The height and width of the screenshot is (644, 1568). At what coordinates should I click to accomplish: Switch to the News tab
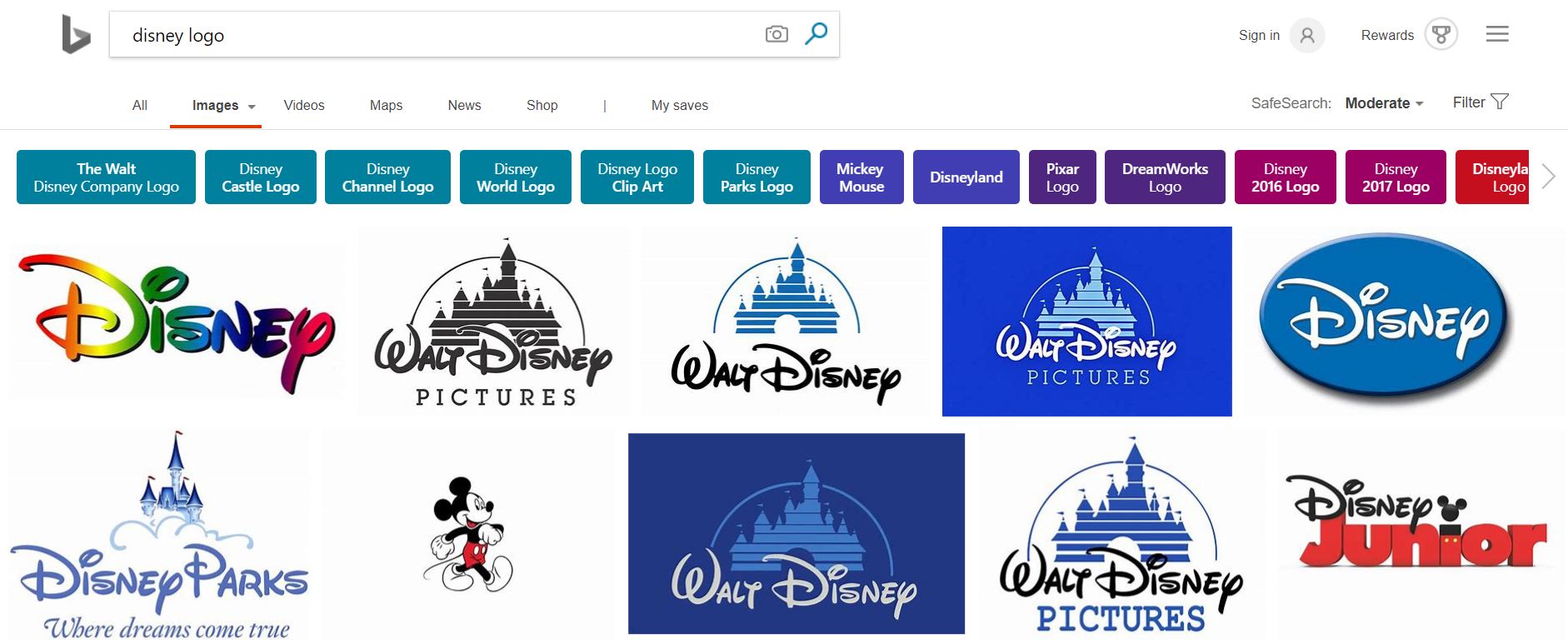[x=464, y=105]
